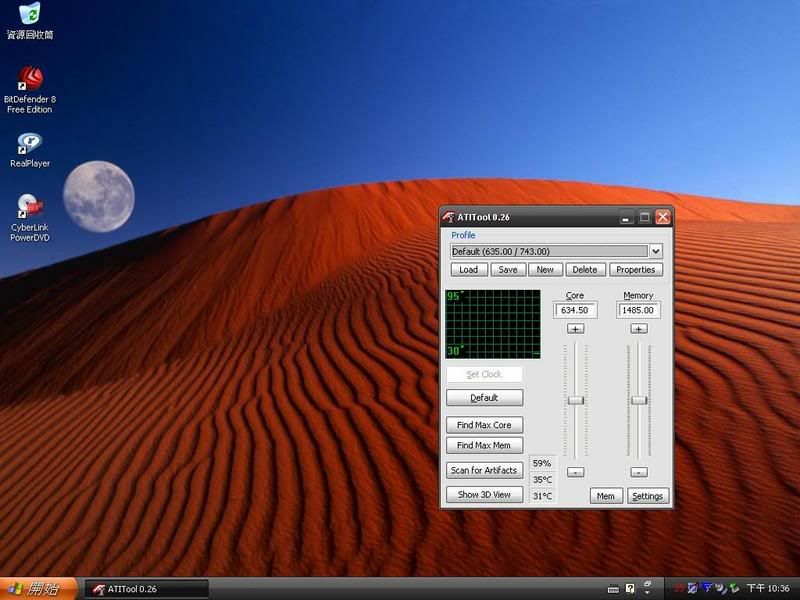This screenshot has width=800, height=600.
Task: Open the profile Properties button
Action: 635,269
